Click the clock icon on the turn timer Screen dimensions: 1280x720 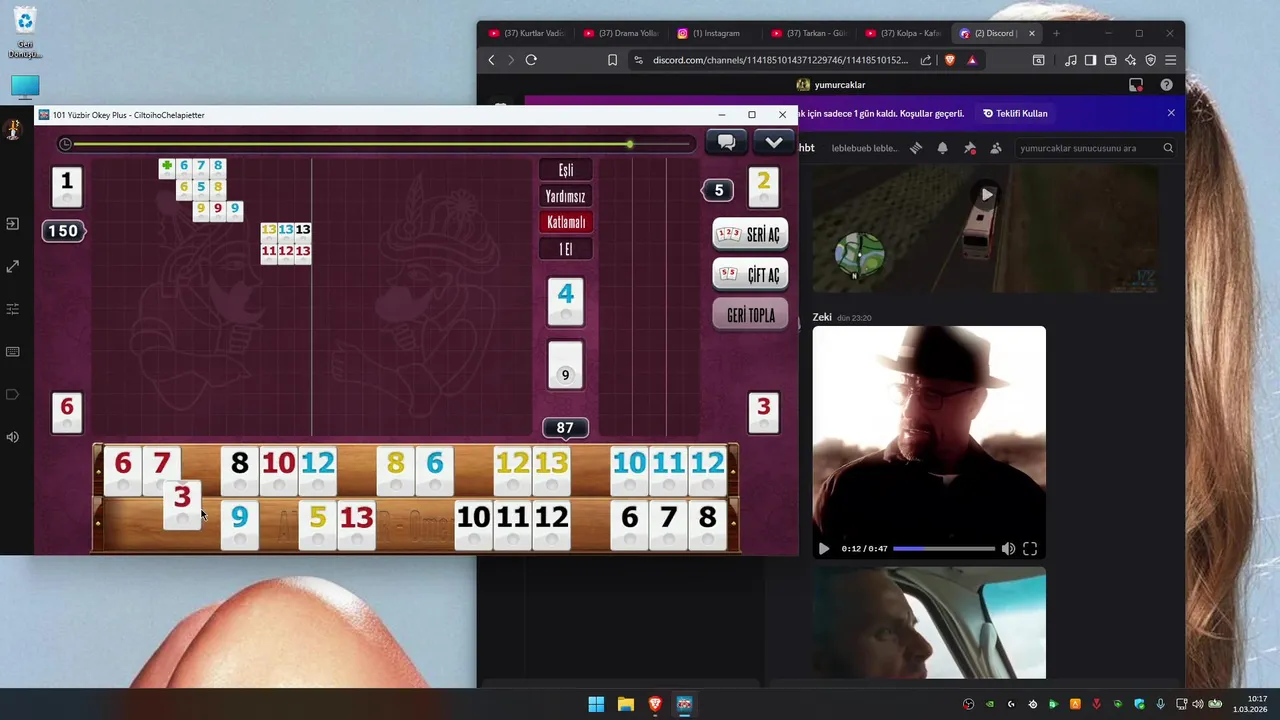(x=65, y=144)
